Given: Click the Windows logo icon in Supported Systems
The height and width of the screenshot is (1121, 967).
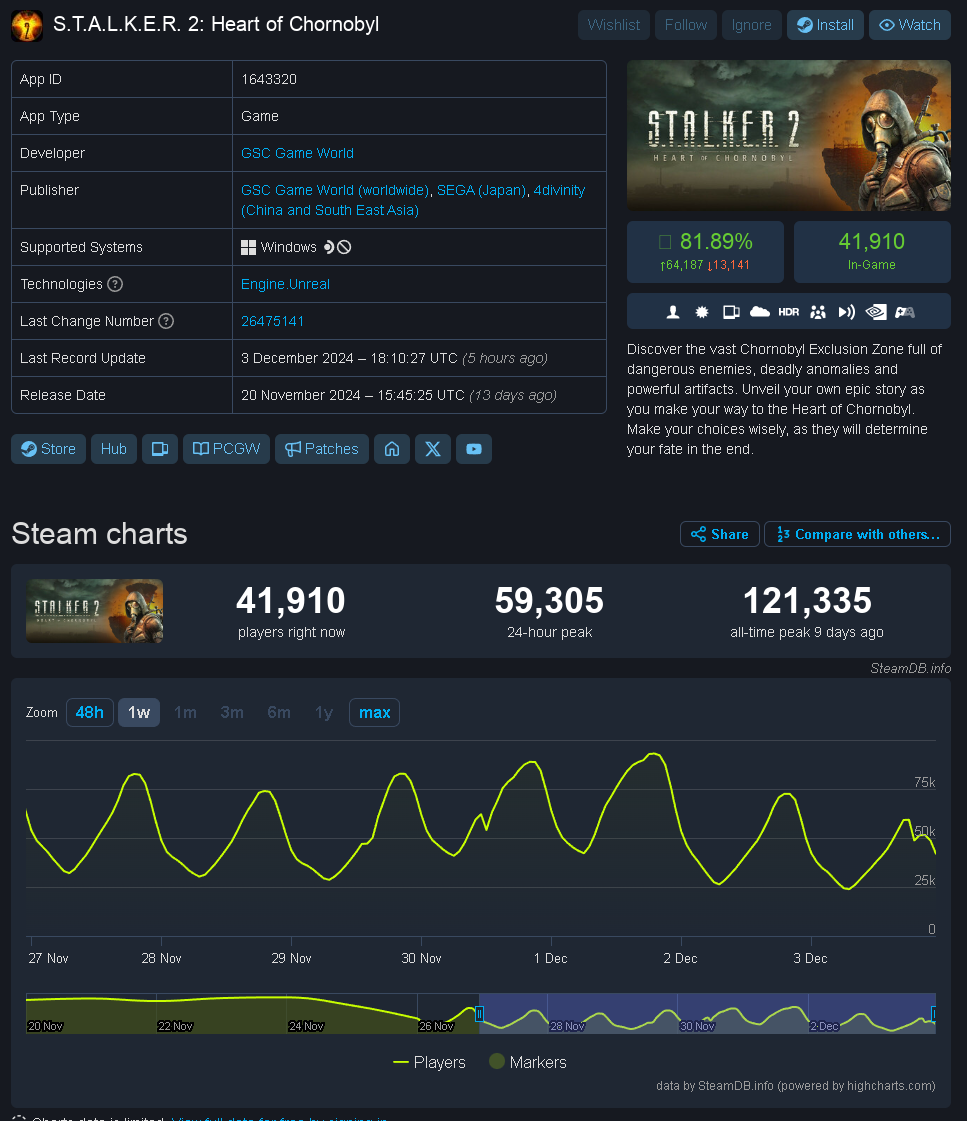Looking at the screenshot, I should click(x=248, y=247).
